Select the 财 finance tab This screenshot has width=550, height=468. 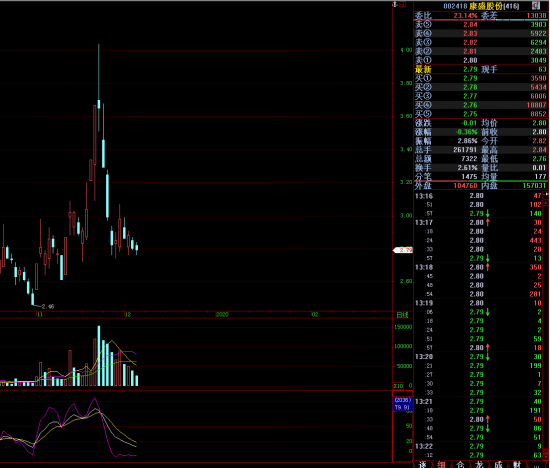[x=517, y=464]
